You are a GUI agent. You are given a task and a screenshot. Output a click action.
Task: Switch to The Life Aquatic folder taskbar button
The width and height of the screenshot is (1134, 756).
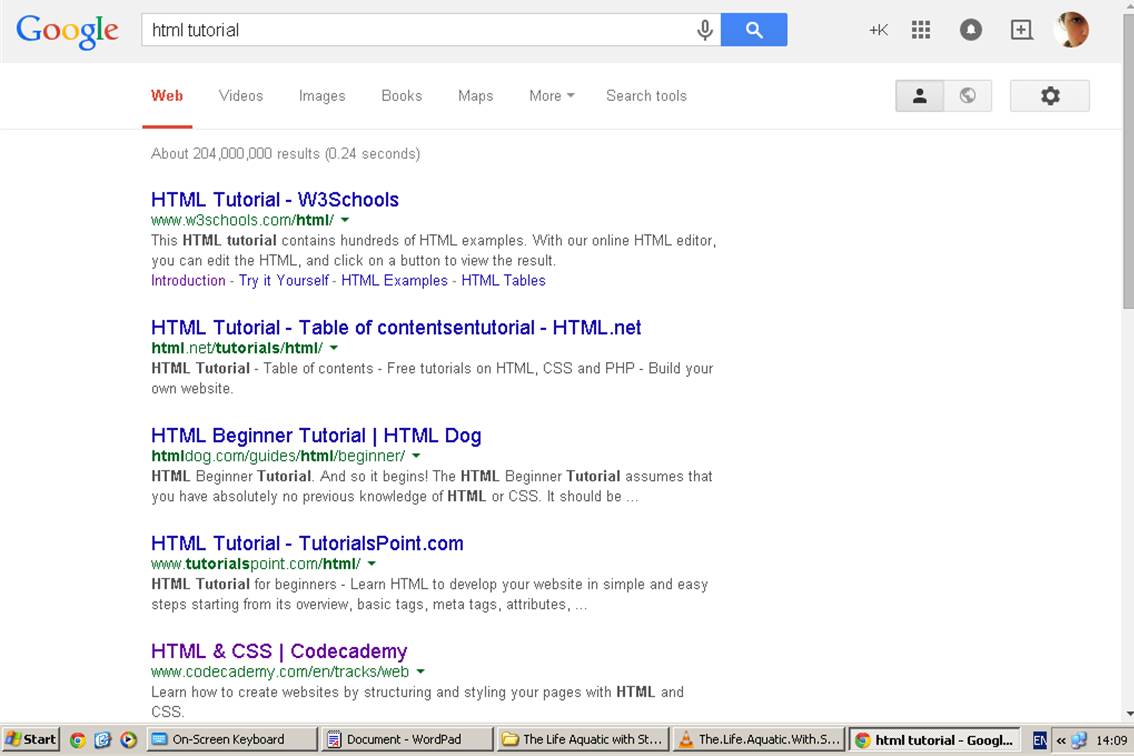[583, 739]
